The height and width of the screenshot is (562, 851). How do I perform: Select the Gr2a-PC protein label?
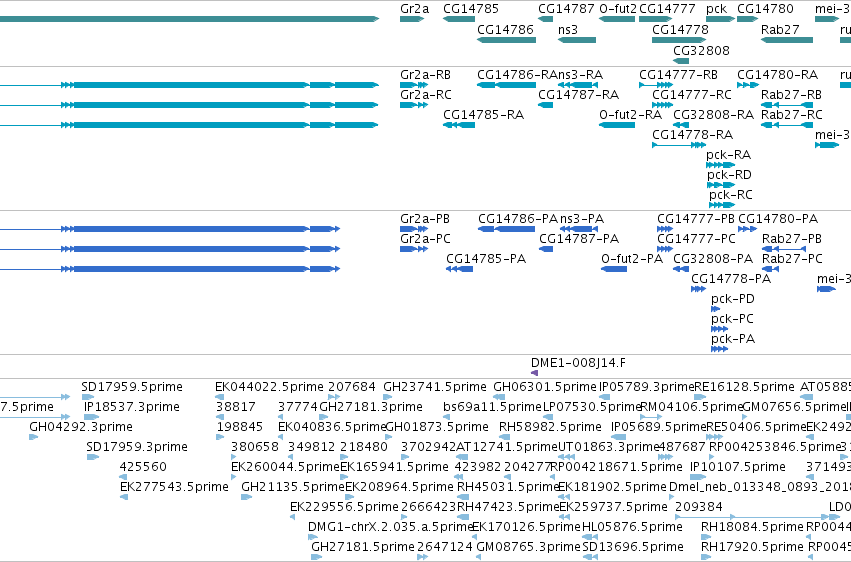[425, 239]
